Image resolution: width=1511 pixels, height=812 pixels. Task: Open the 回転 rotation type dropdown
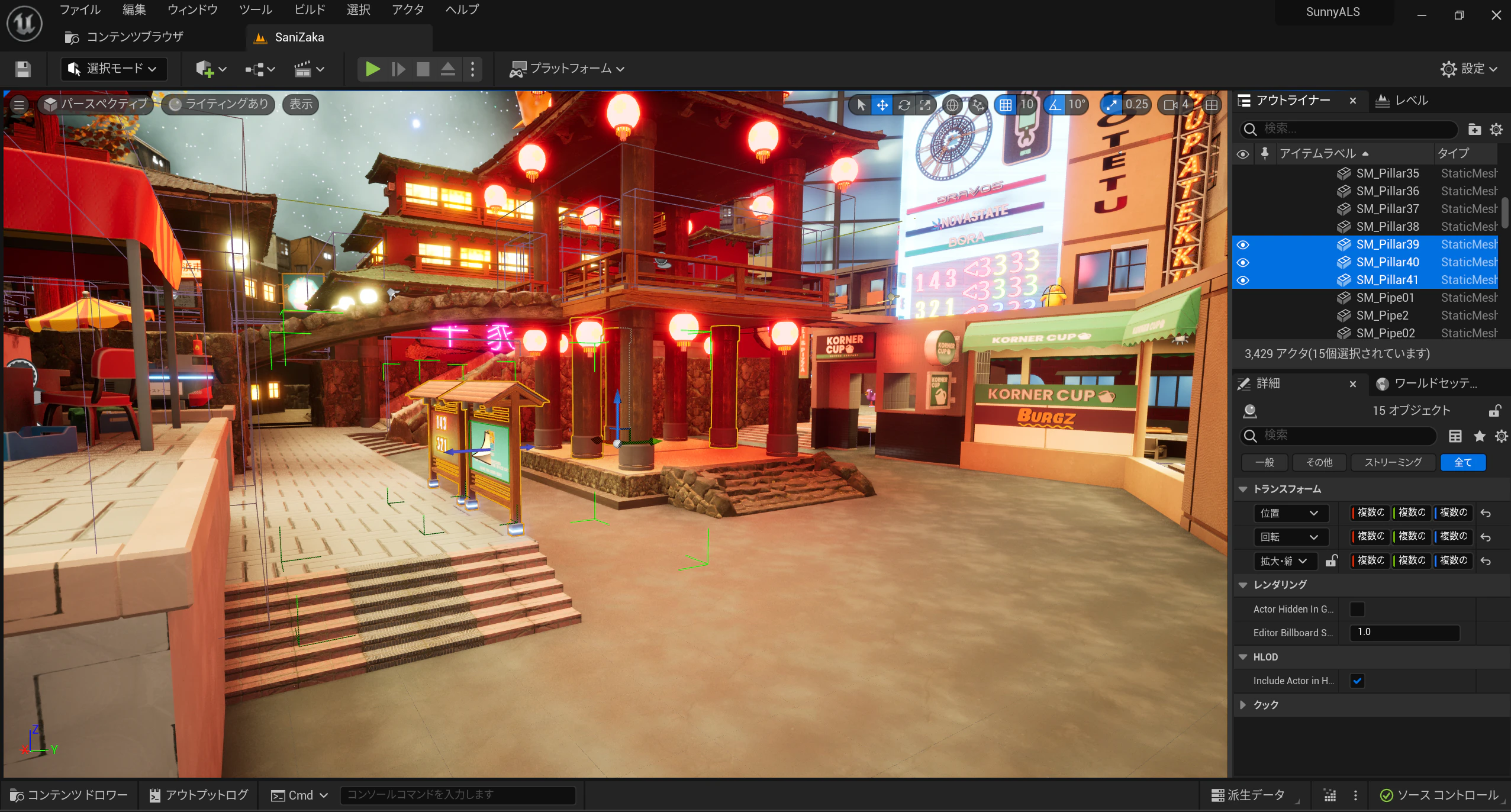pyautogui.click(x=1291, y=537)
